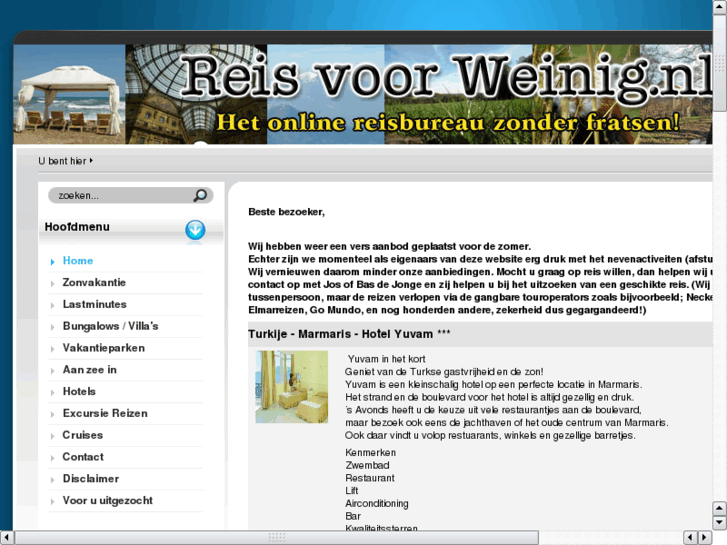Viewport: 727px width, 545px height.
Task: Click the Zwembad feature text
Action: tap(367, 465)
